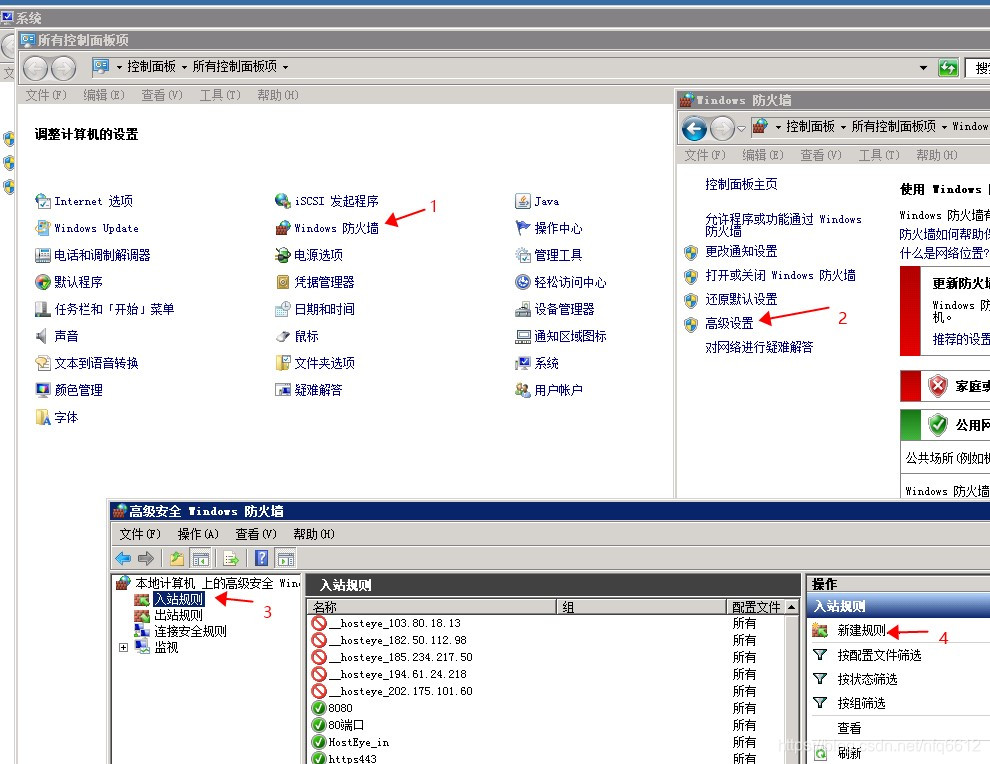This screenshot has height=764, width=990.
Task: Expand 控制面板 breadcrumb arrow in control panel window
Action: (184, 67)
